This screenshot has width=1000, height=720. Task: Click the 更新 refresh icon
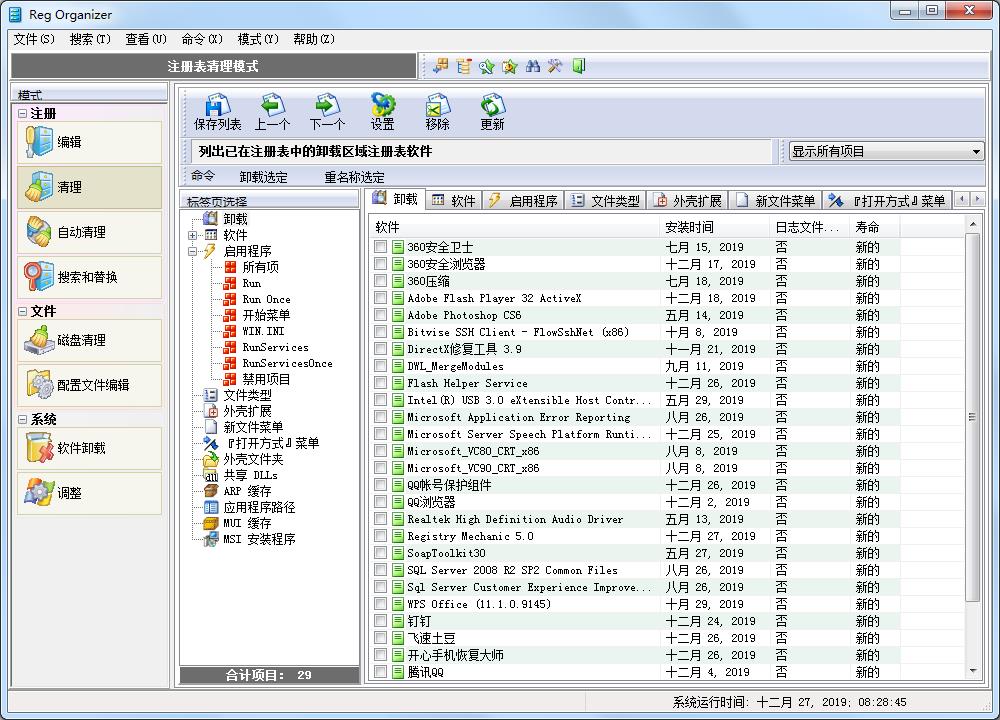(x=492, y=106)
